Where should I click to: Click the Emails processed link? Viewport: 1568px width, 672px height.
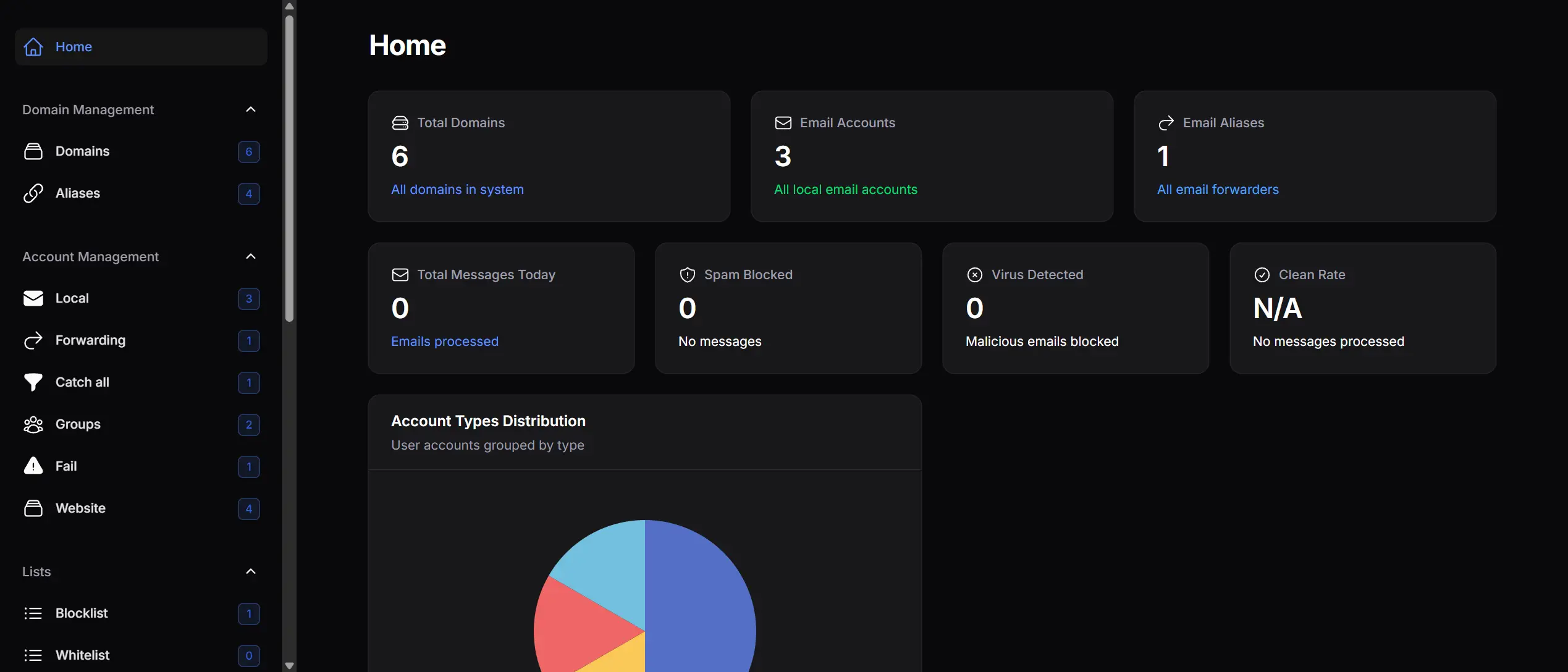tap(445, 342)
